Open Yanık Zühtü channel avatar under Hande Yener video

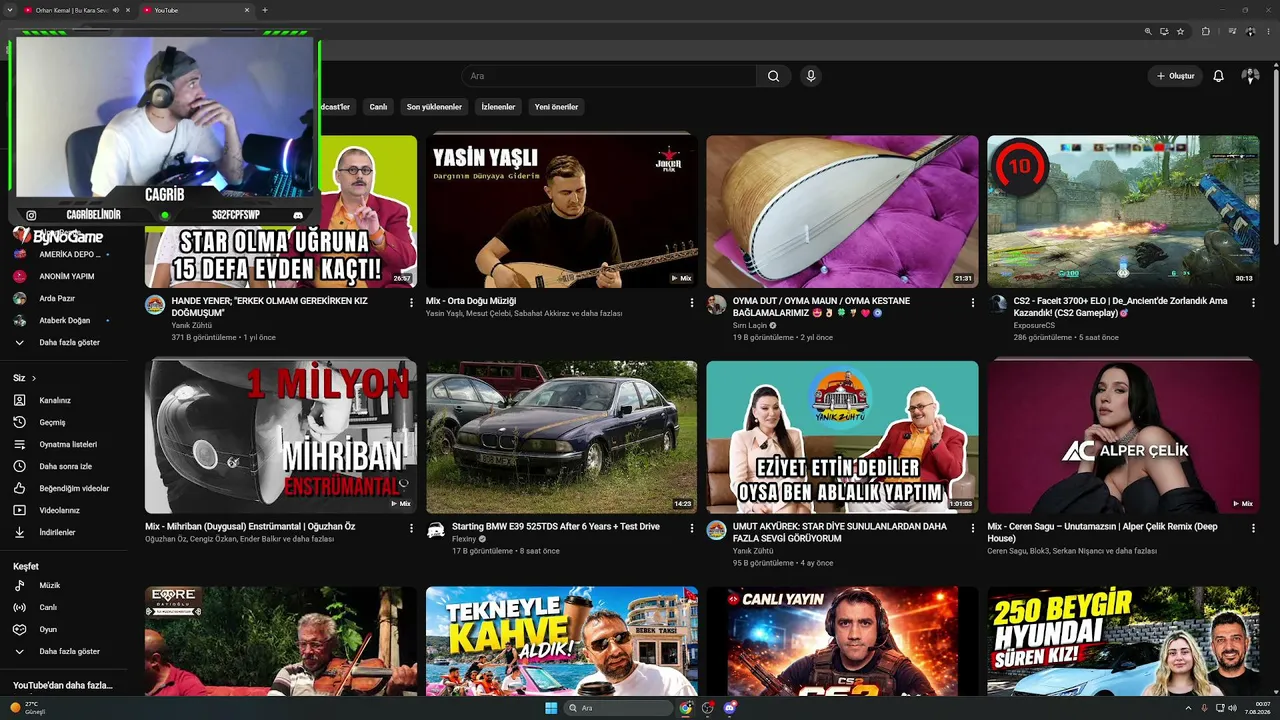pos(155,305)
